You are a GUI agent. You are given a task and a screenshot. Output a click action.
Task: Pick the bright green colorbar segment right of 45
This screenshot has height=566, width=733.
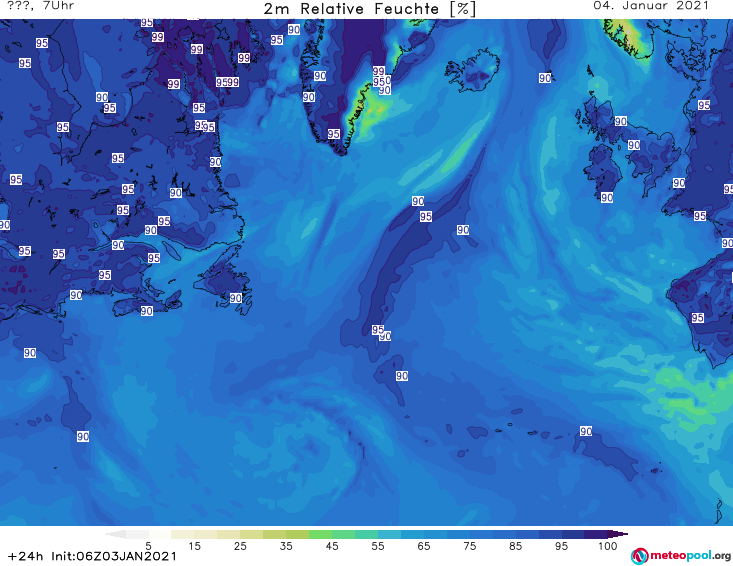[x=343, y=534]
